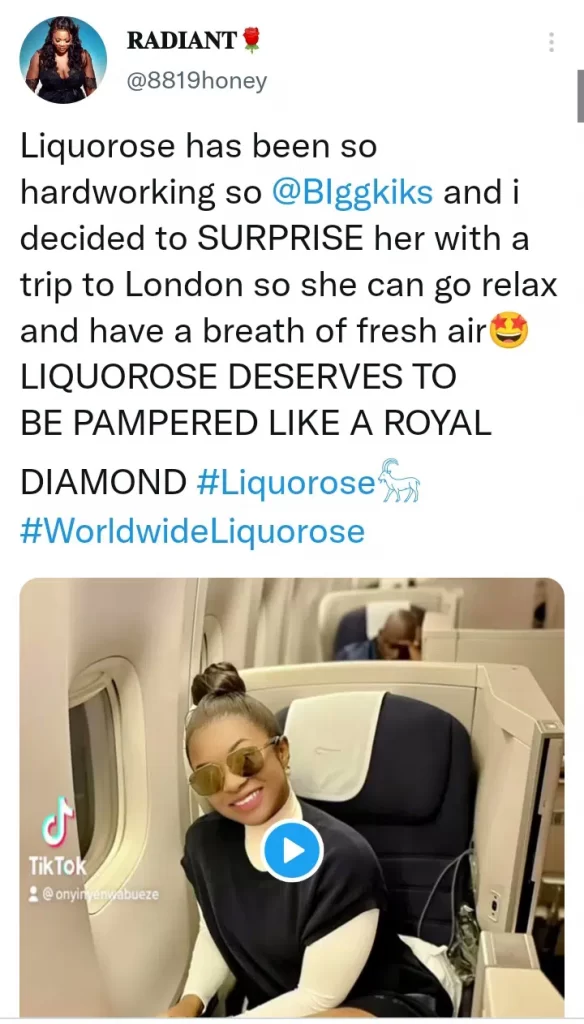
Task: Open the three-dot more options menu
Action: point(551,42)
